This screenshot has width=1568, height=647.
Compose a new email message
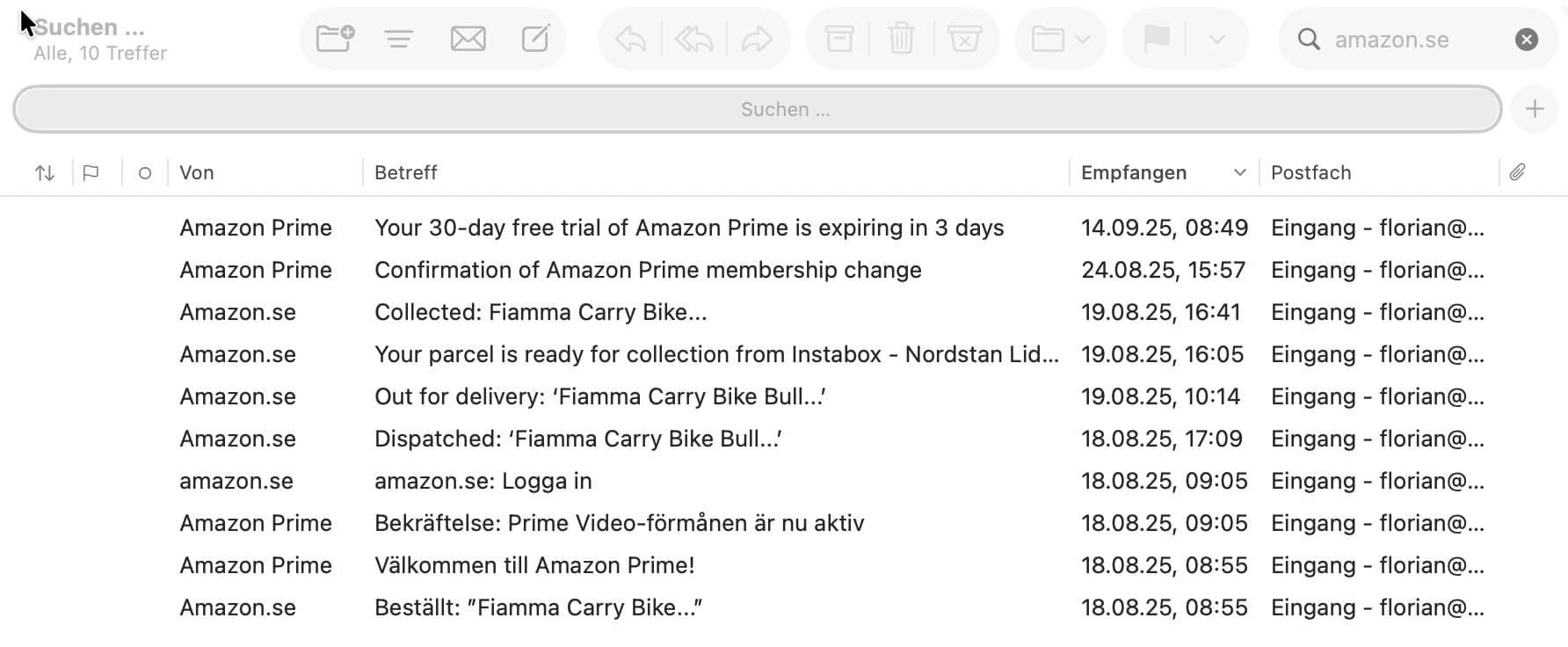point(536,38)
